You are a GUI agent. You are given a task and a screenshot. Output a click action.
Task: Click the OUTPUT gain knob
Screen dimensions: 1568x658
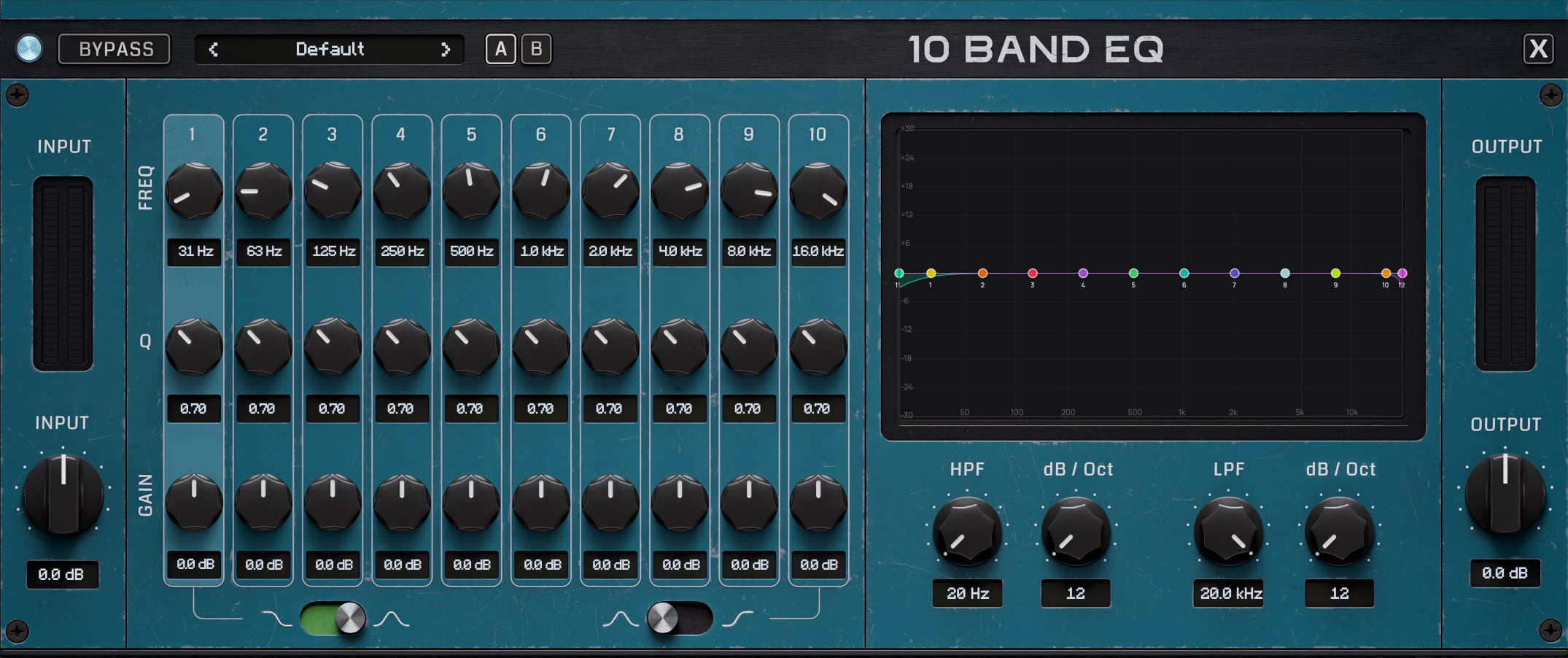click(1505, 495)
